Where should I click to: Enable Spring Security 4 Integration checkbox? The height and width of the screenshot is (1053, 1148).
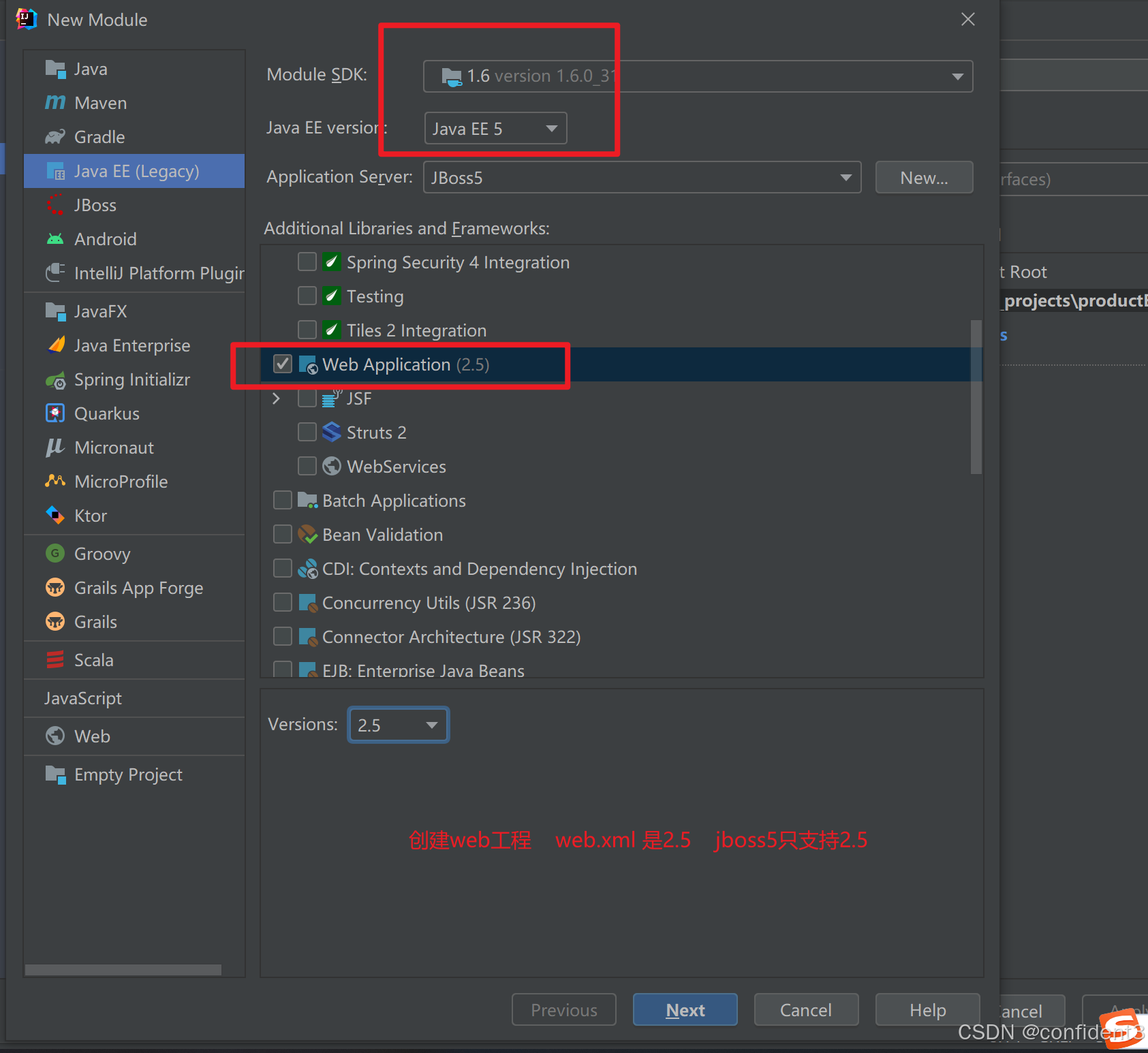(307, 262)
